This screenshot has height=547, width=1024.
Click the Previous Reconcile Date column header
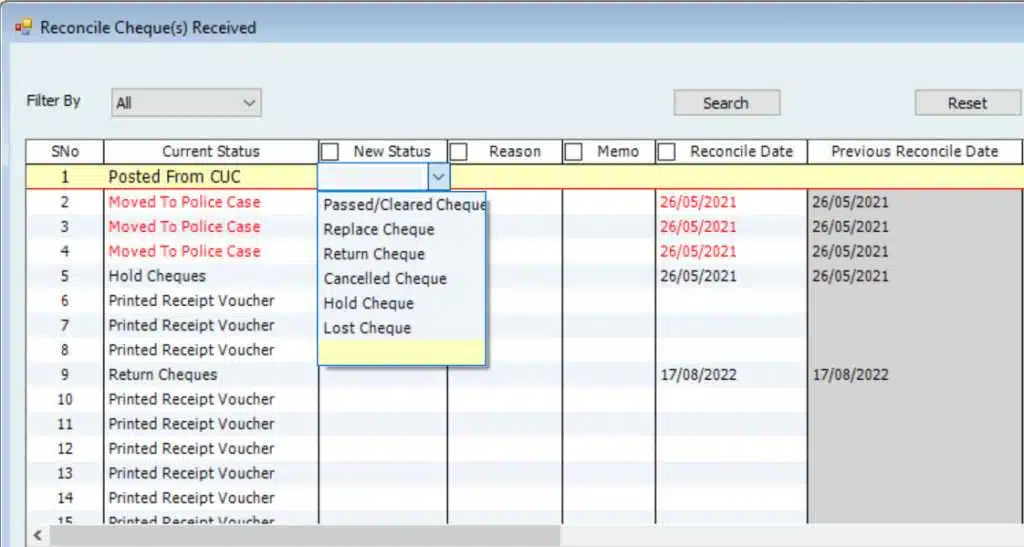(x=915, y=152)
